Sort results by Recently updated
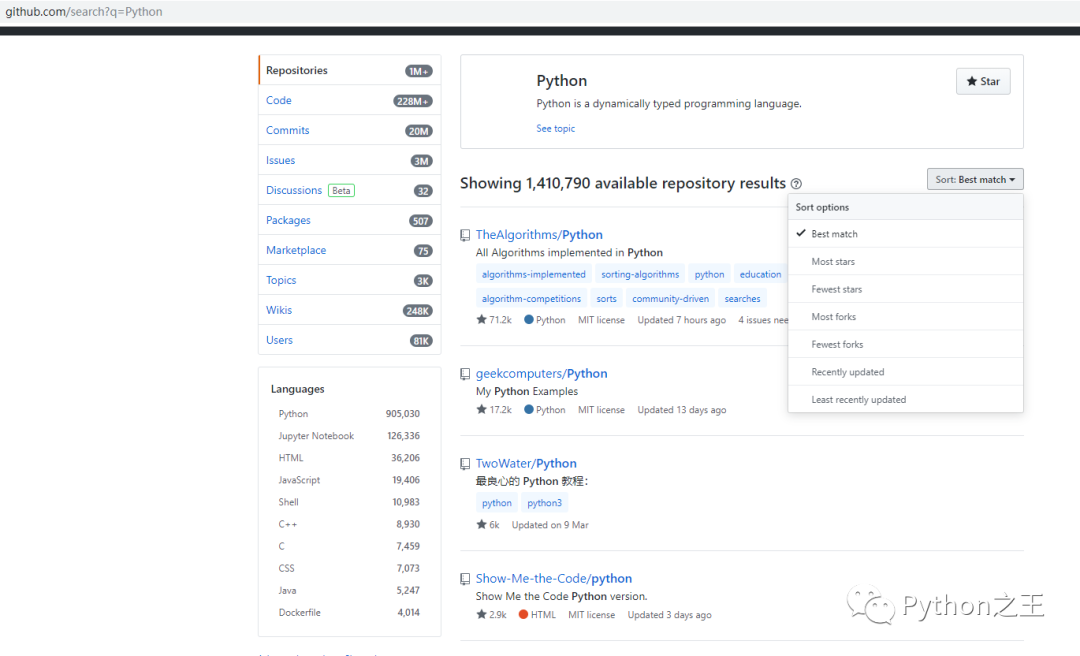The width and height of the screenshot is (1080, 656). [x=905, y=371]
